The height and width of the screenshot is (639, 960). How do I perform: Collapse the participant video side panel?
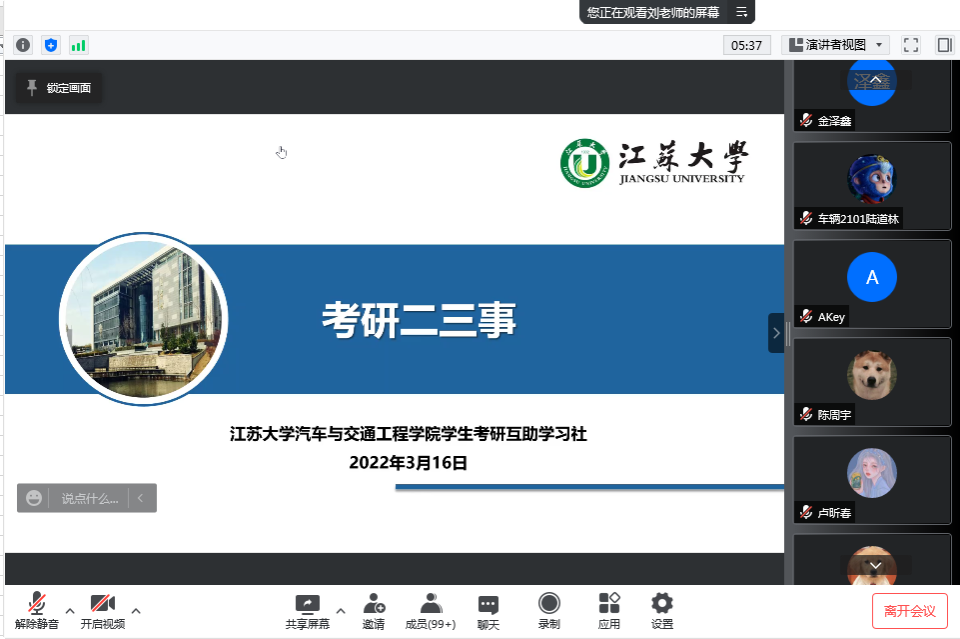[775, 333]
